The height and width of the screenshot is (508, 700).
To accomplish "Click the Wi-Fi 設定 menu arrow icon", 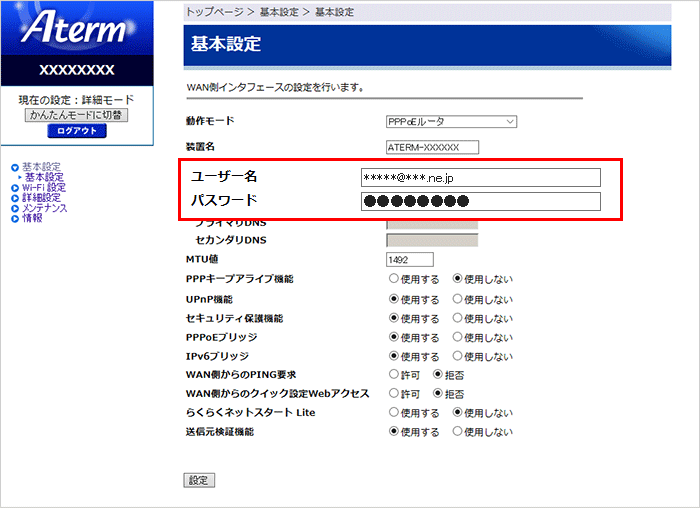I will pyautogui.click(x=14, y=187).
